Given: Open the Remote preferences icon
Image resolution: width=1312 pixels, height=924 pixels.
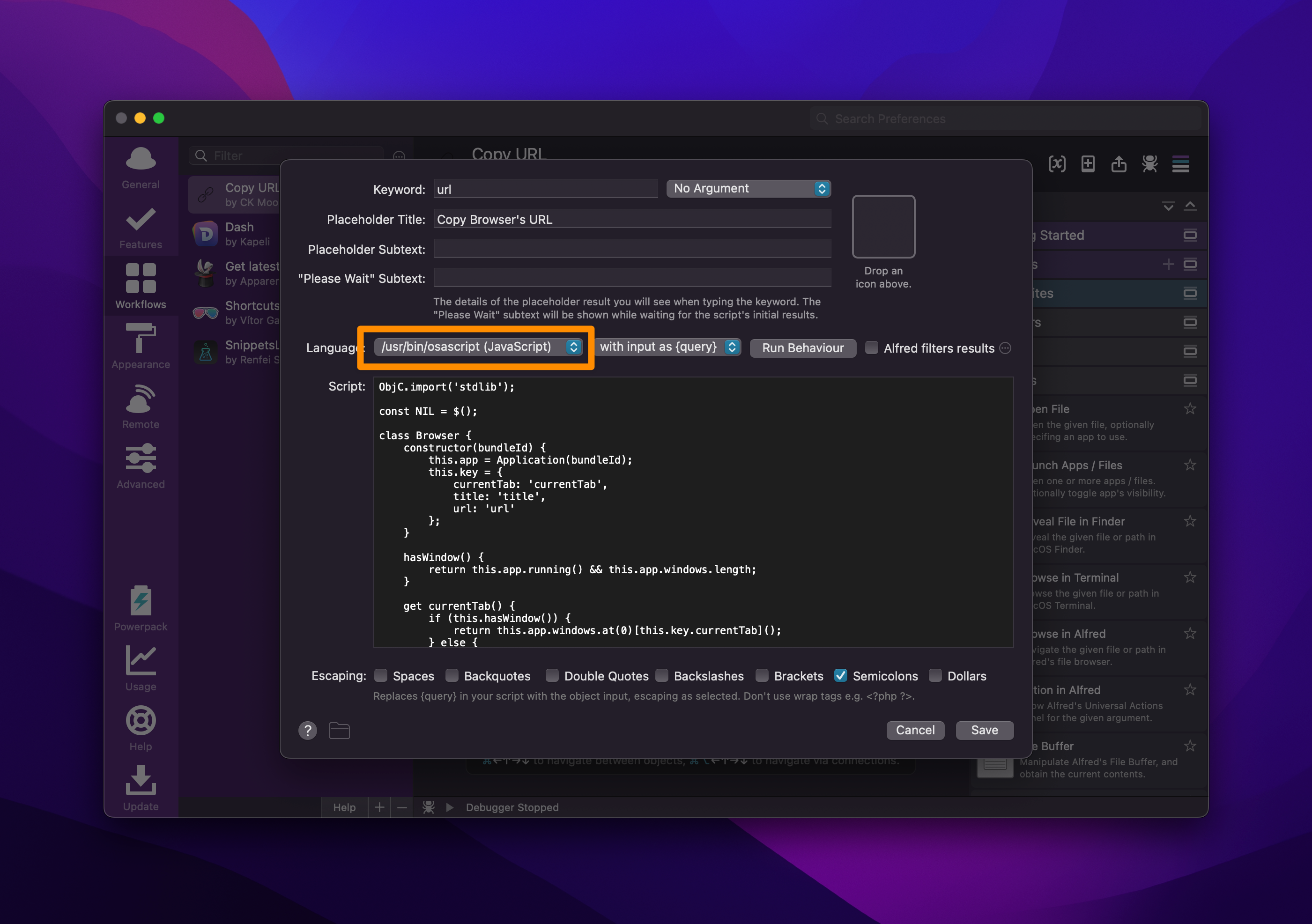Looking at the screenshot, I should coord(141,407).
